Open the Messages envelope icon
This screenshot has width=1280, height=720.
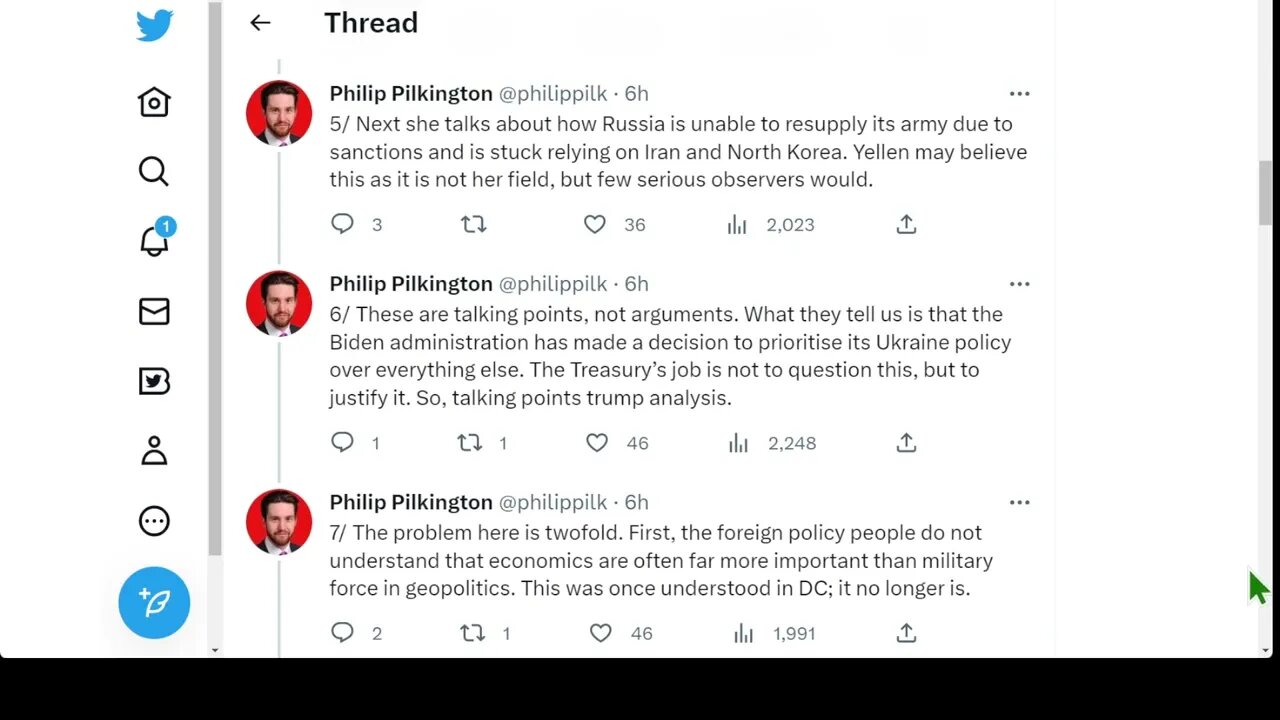point(154,312)
